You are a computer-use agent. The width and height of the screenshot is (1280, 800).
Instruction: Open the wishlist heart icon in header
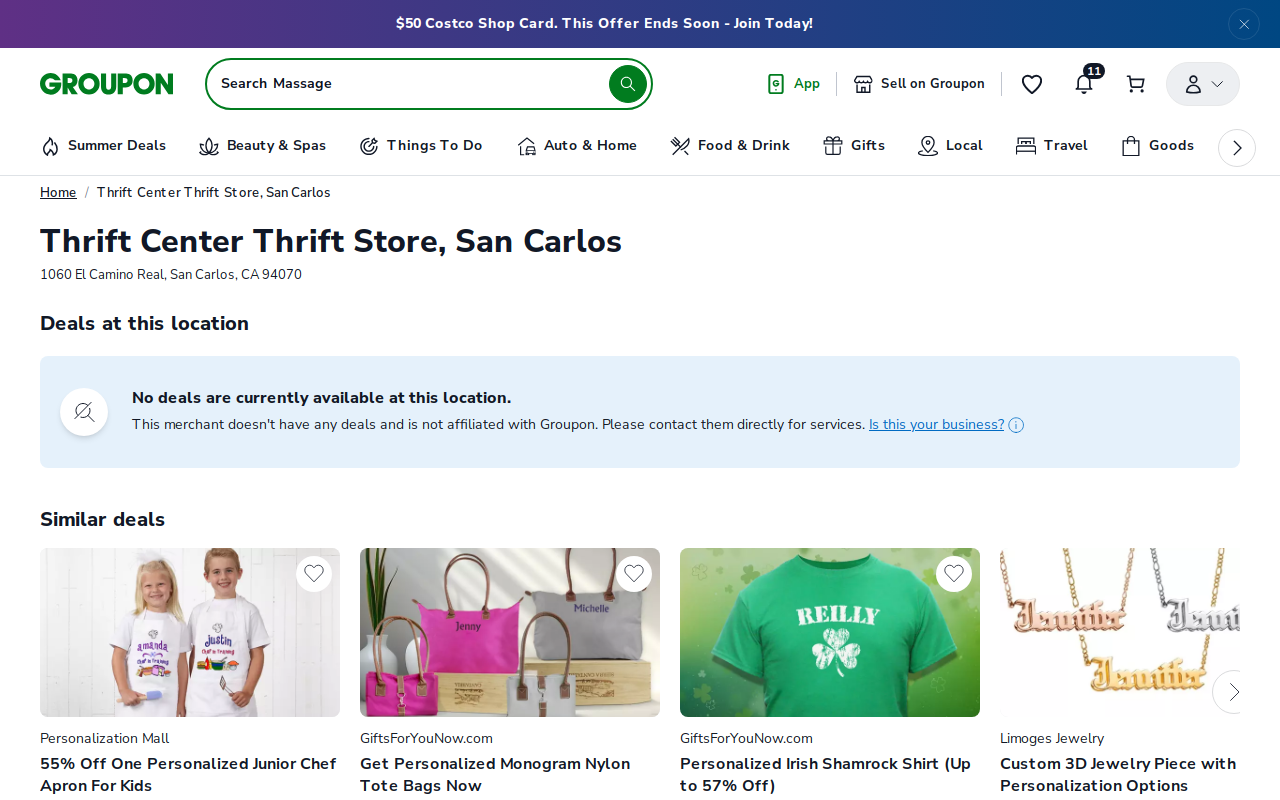(x=1032, y=84)
